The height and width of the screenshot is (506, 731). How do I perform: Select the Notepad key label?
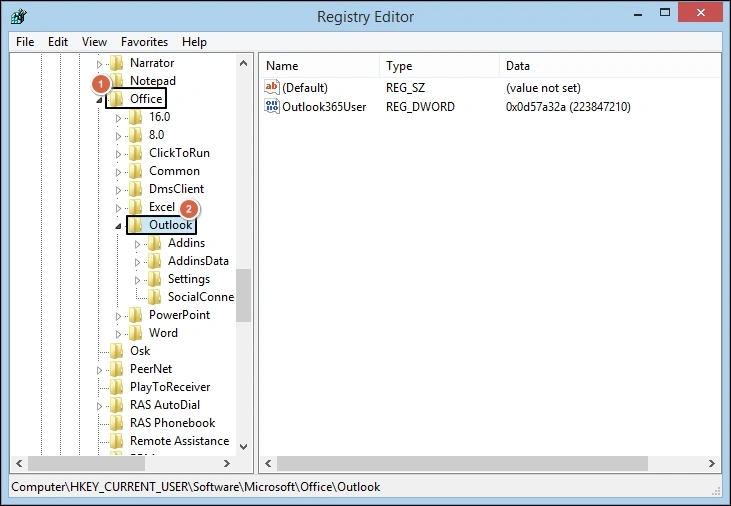click(153, 81)
